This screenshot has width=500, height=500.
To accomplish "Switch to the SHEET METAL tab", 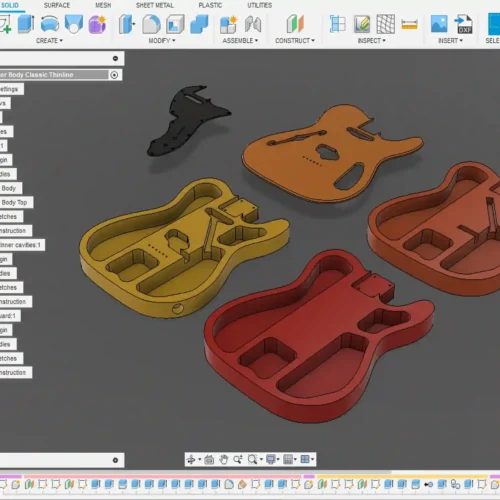I will coord(155,5).
